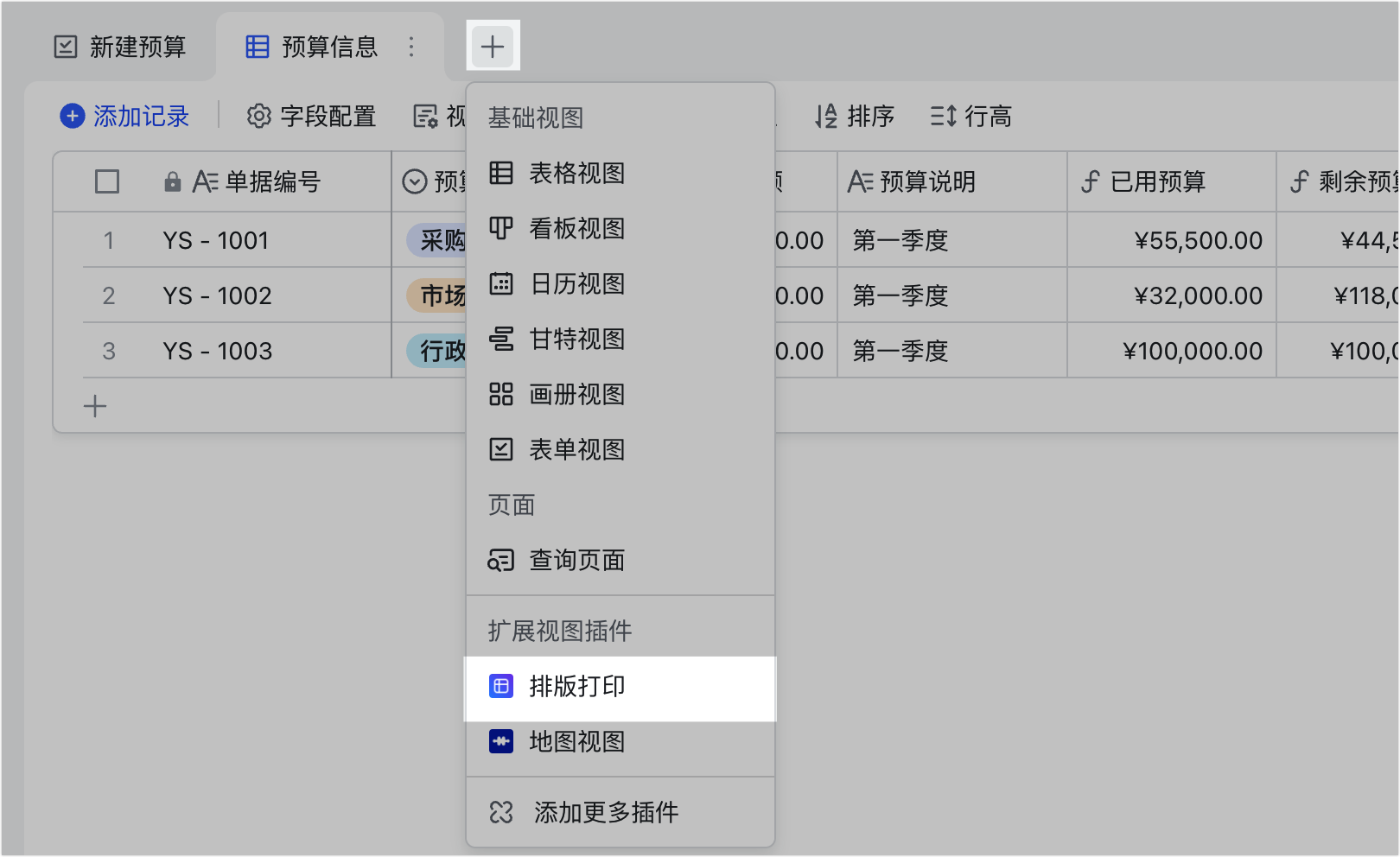Click the plus to add new row

coord(95,406)
